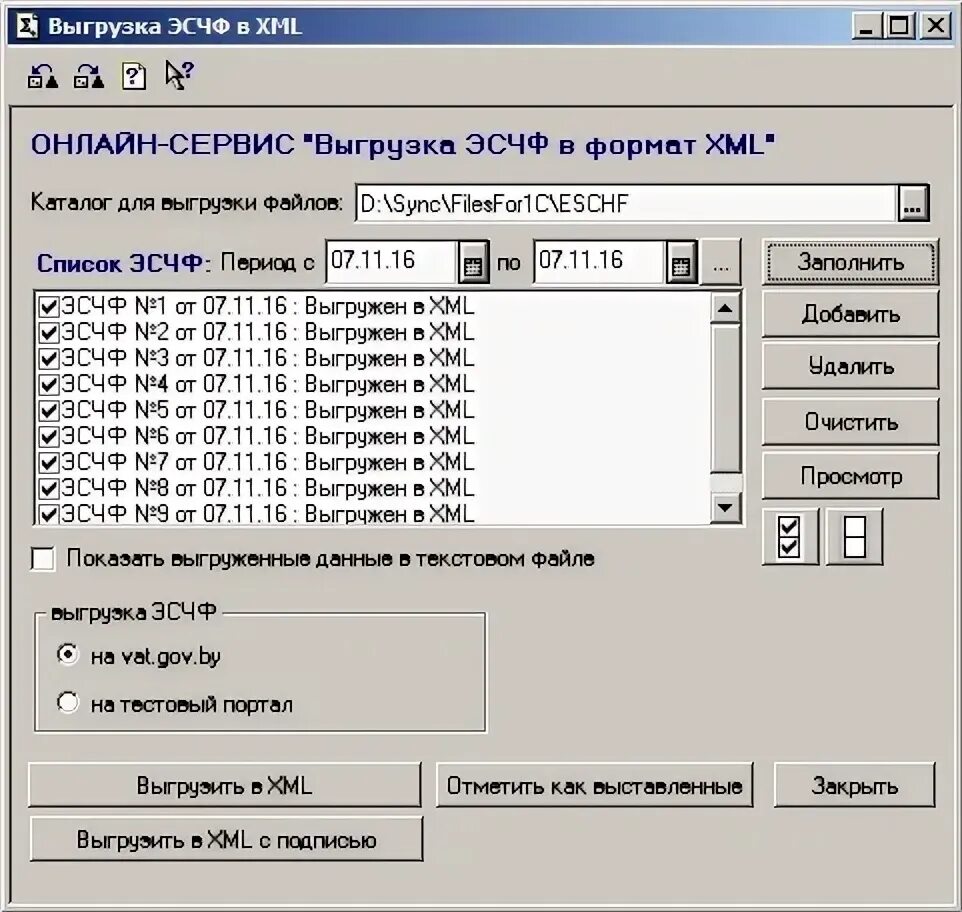
Task: Uncheck ЭСЧФ №3 от 07.11.16
Action: 48,358
